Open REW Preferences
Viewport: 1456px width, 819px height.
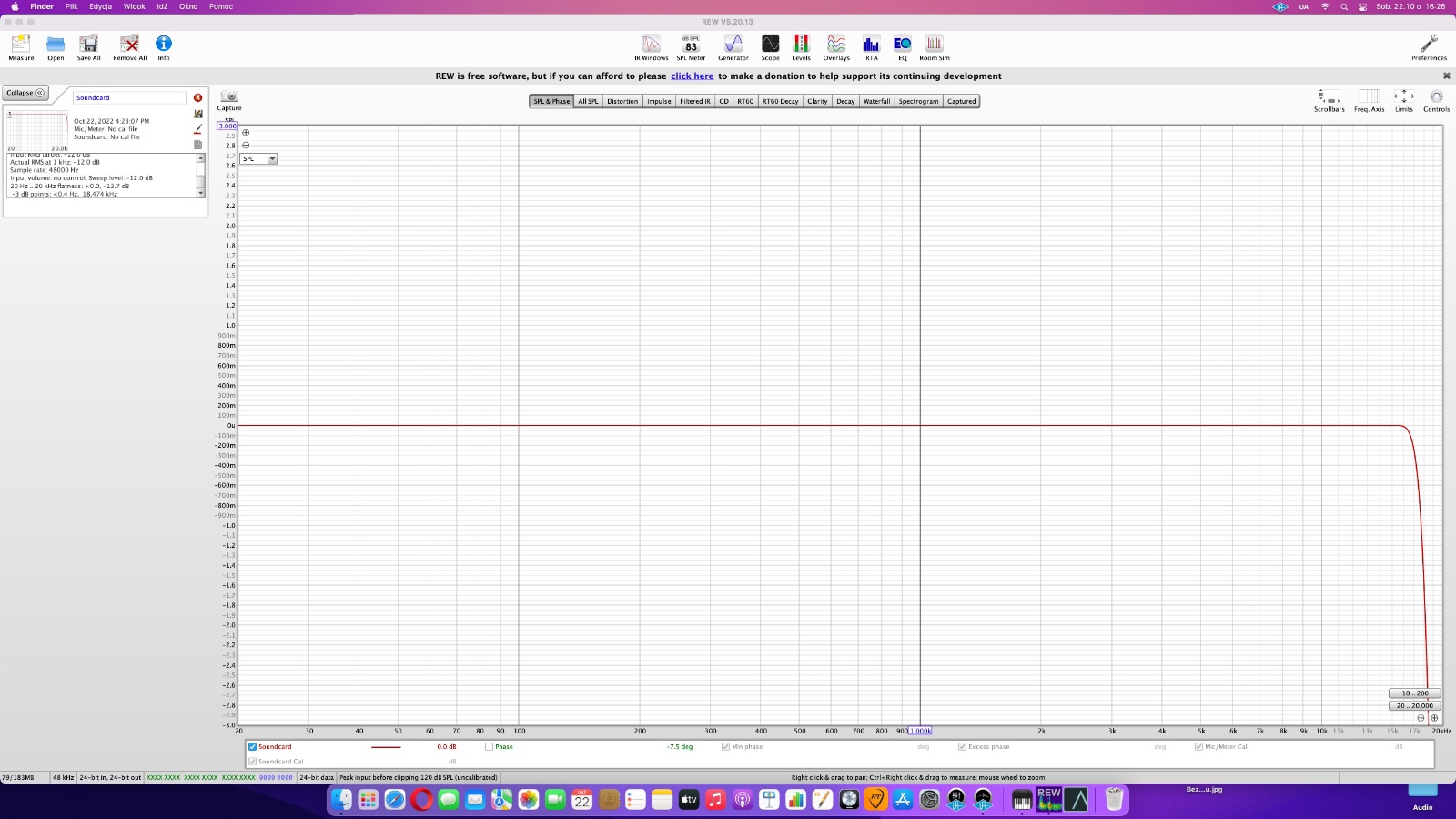[x=1429, y=47]
